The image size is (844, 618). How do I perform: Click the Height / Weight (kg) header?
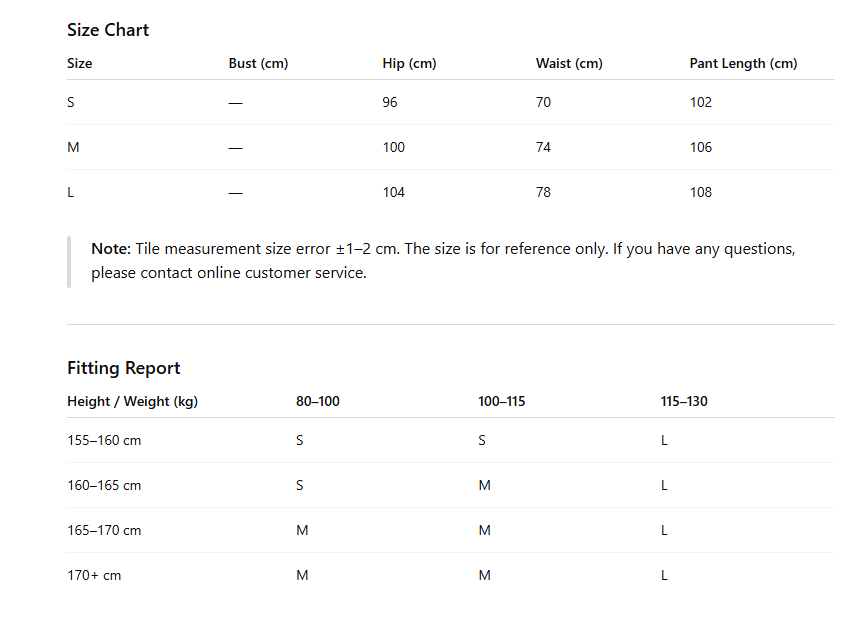coord(132,402)
